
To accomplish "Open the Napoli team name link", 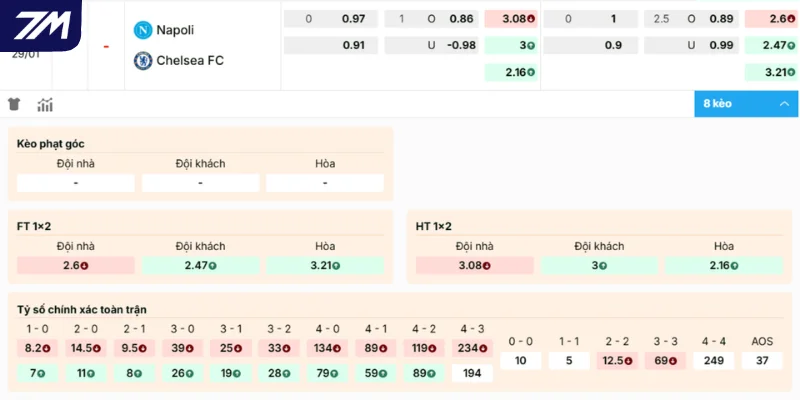I will [x=175, y=30].
